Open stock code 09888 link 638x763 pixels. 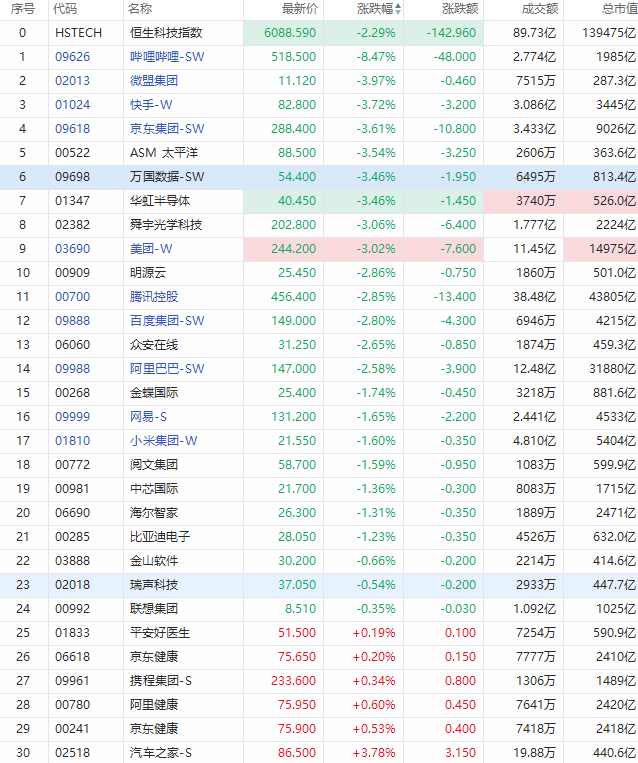(x=73, y=321)
